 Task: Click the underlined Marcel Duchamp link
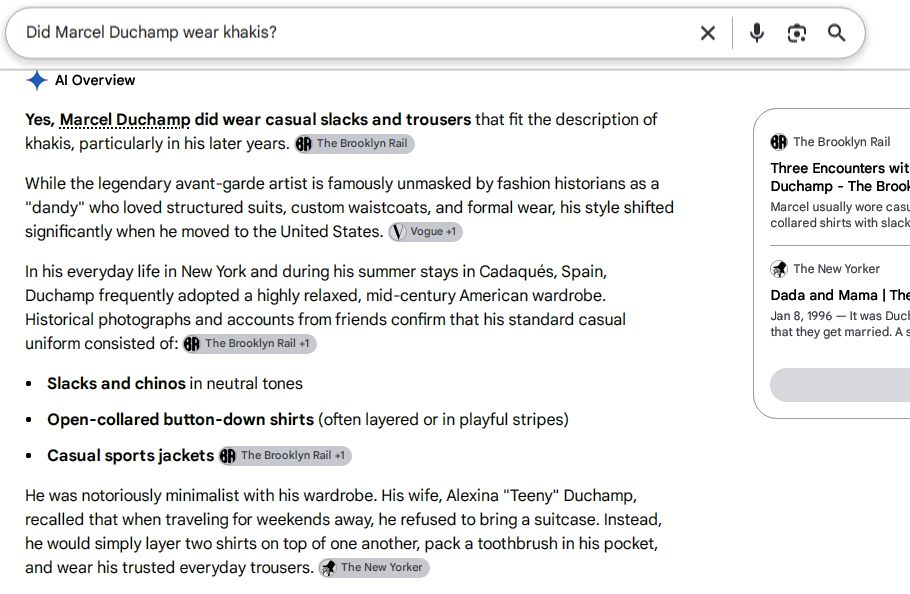[x=125, y=119]
